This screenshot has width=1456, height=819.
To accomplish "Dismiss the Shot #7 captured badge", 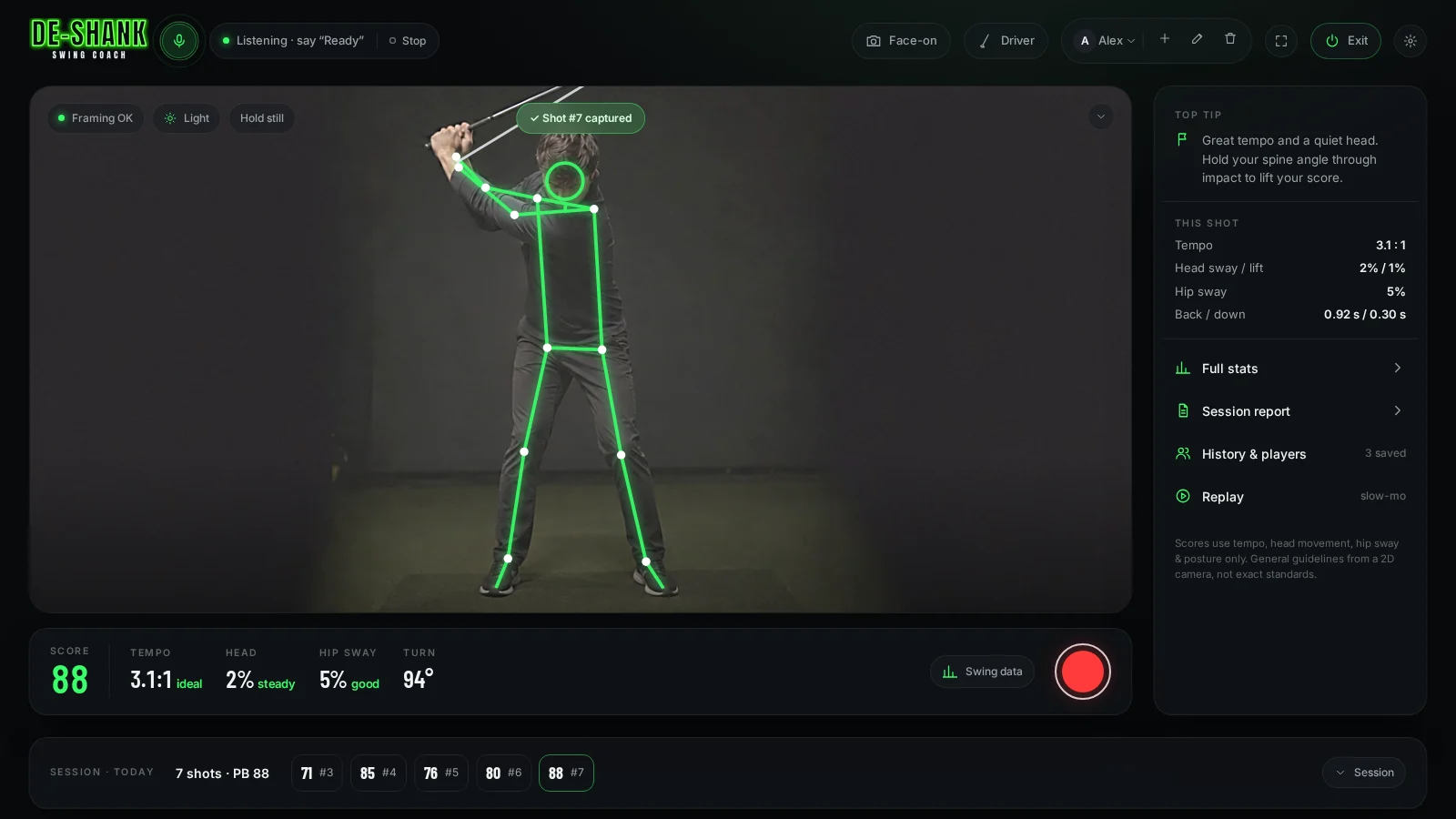I will [x=581, y=118].
